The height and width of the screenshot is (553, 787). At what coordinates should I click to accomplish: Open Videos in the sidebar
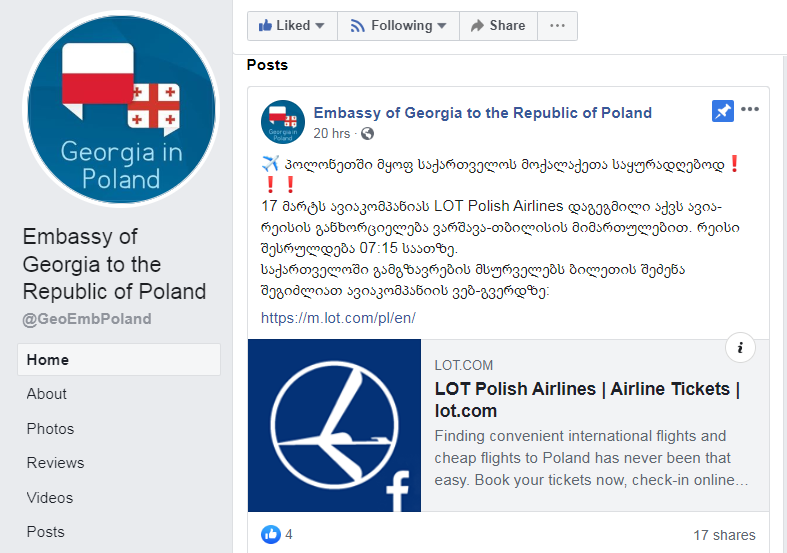50,498
